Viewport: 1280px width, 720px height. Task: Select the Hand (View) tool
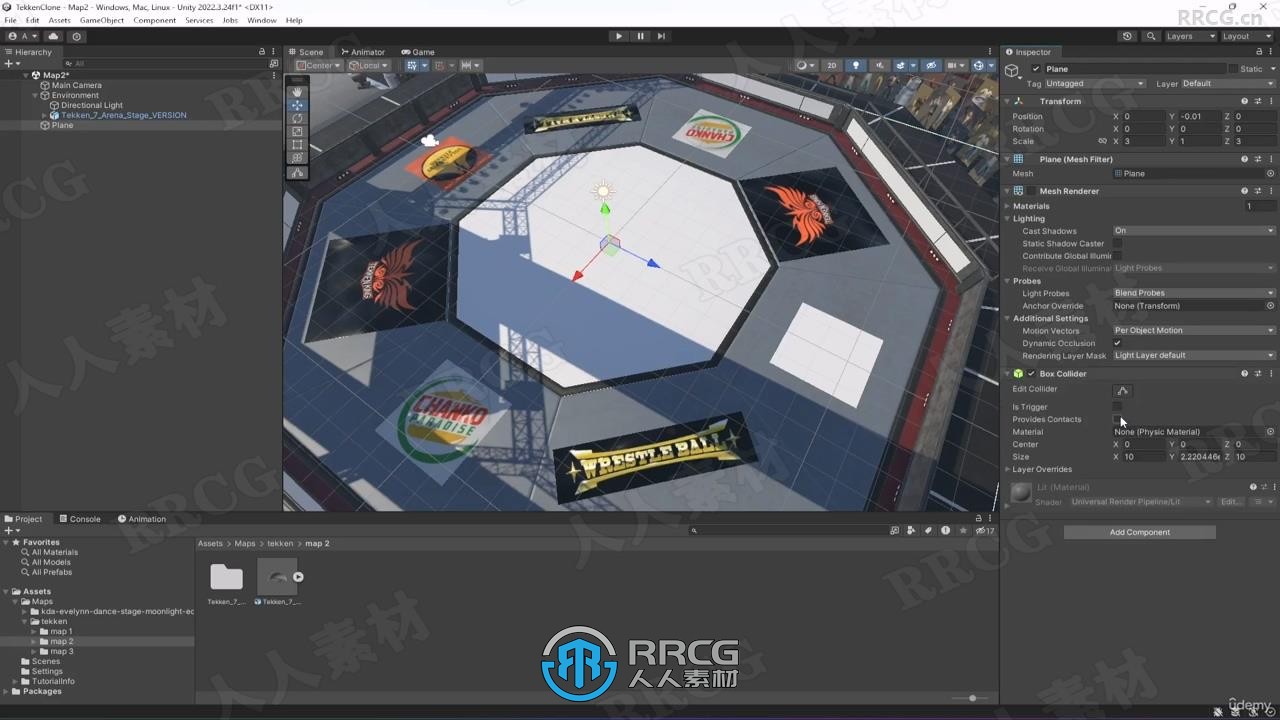point(297,92)
